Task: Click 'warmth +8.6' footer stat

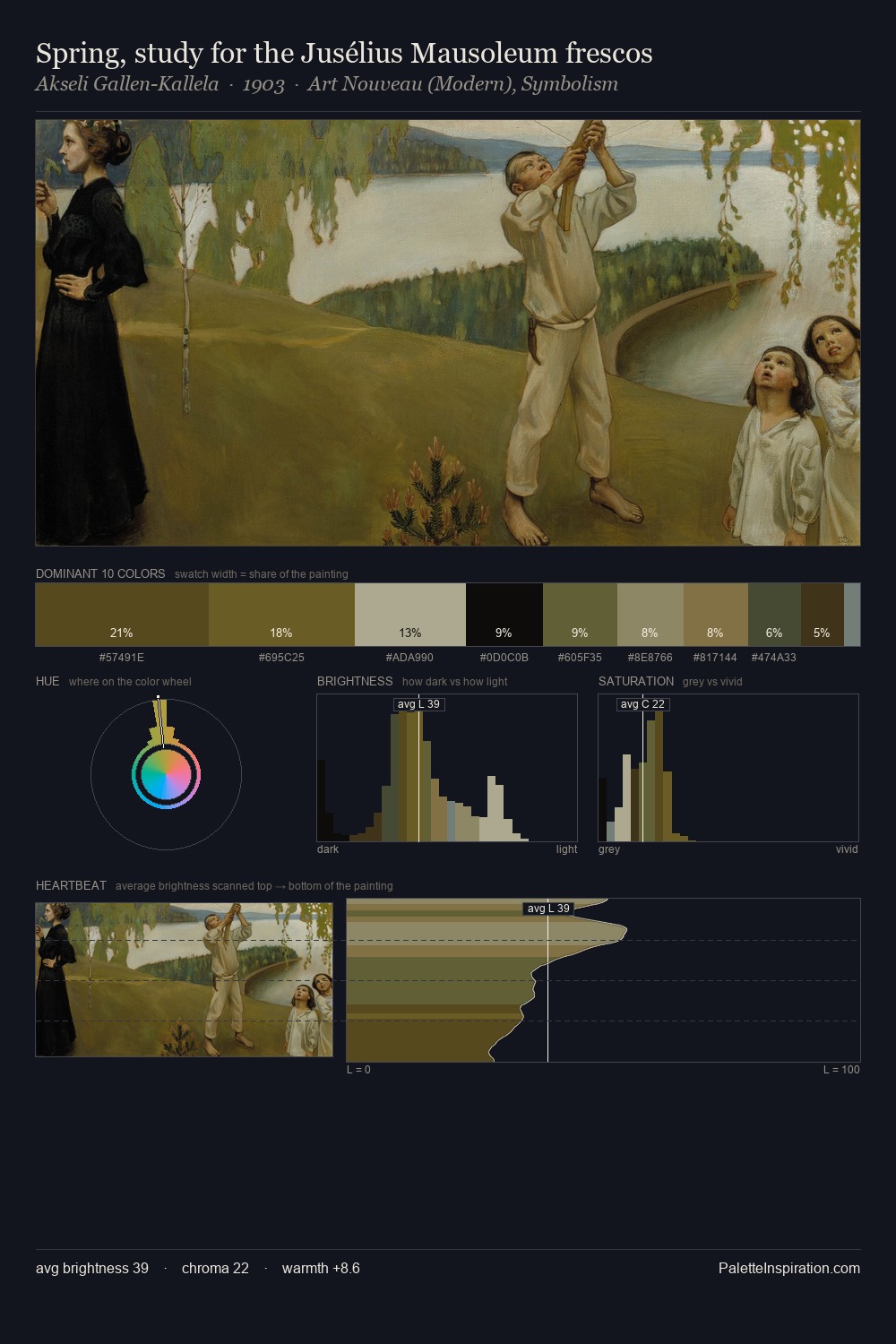Action: tap(321, 1269)
